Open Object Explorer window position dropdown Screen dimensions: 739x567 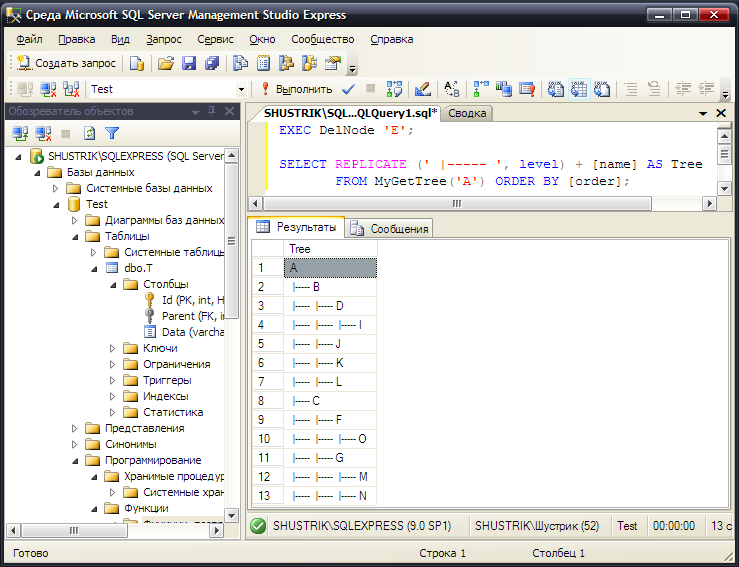[x=195, y=112]
